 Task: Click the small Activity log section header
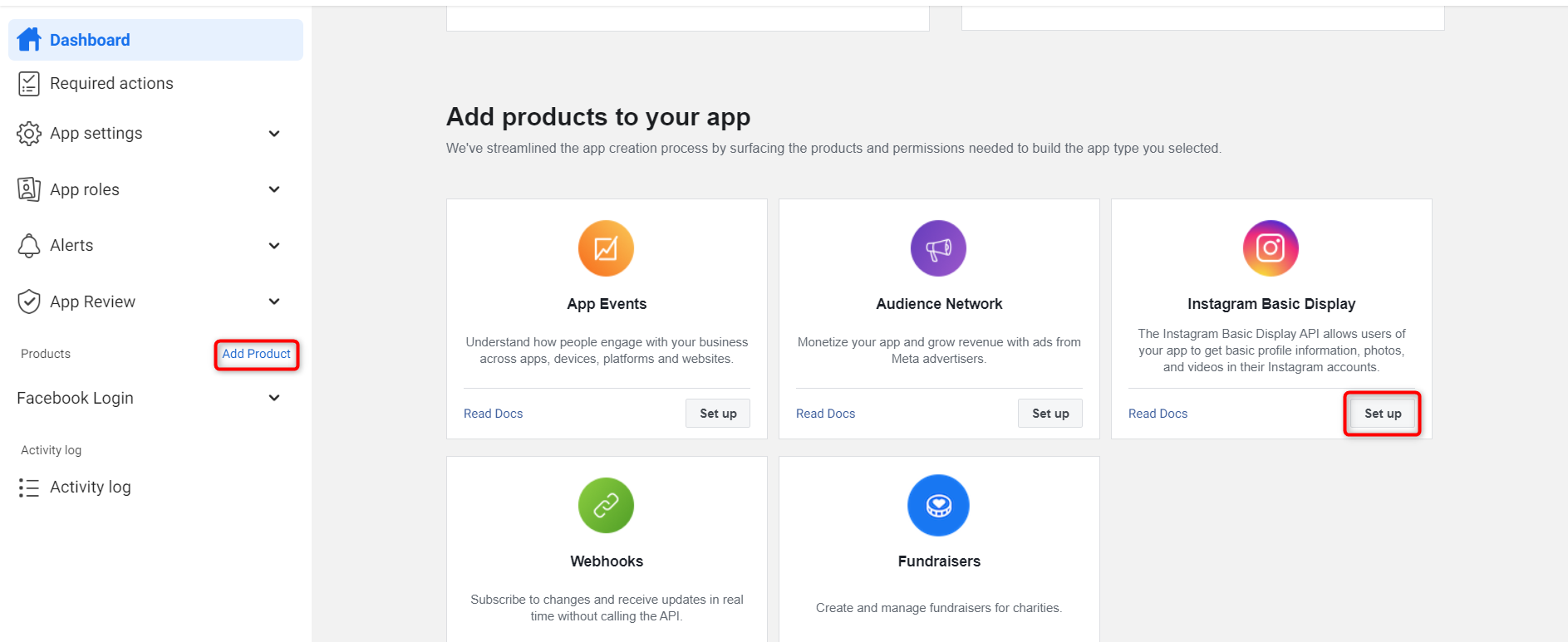(x=51, y=450)
